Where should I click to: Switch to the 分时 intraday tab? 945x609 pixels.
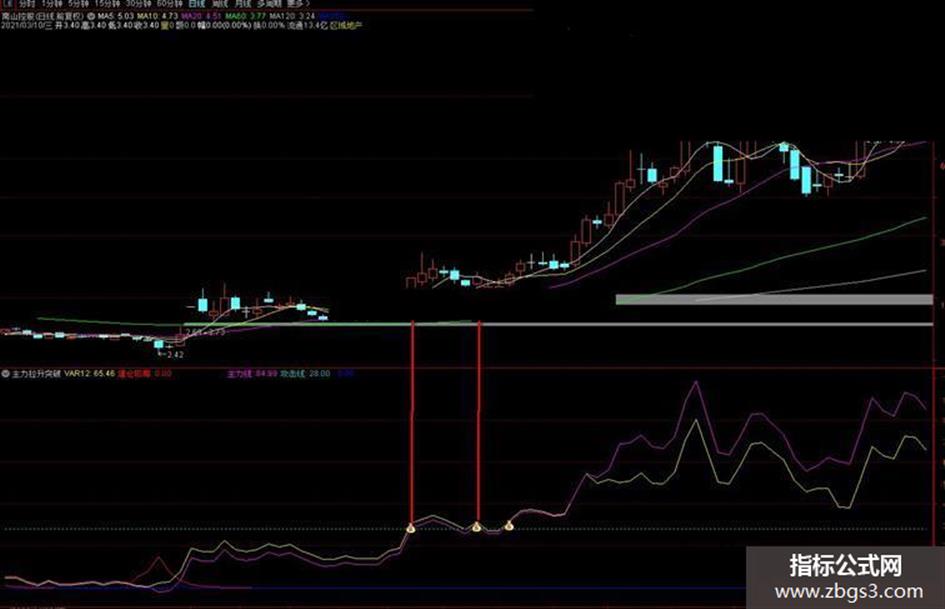click(27, 4)
